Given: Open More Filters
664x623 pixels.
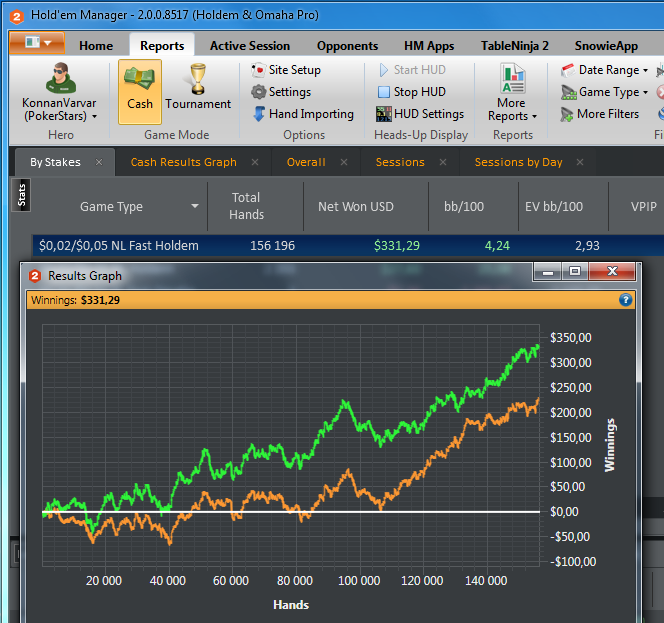Looking at the screenshot, I should (600, 114).
